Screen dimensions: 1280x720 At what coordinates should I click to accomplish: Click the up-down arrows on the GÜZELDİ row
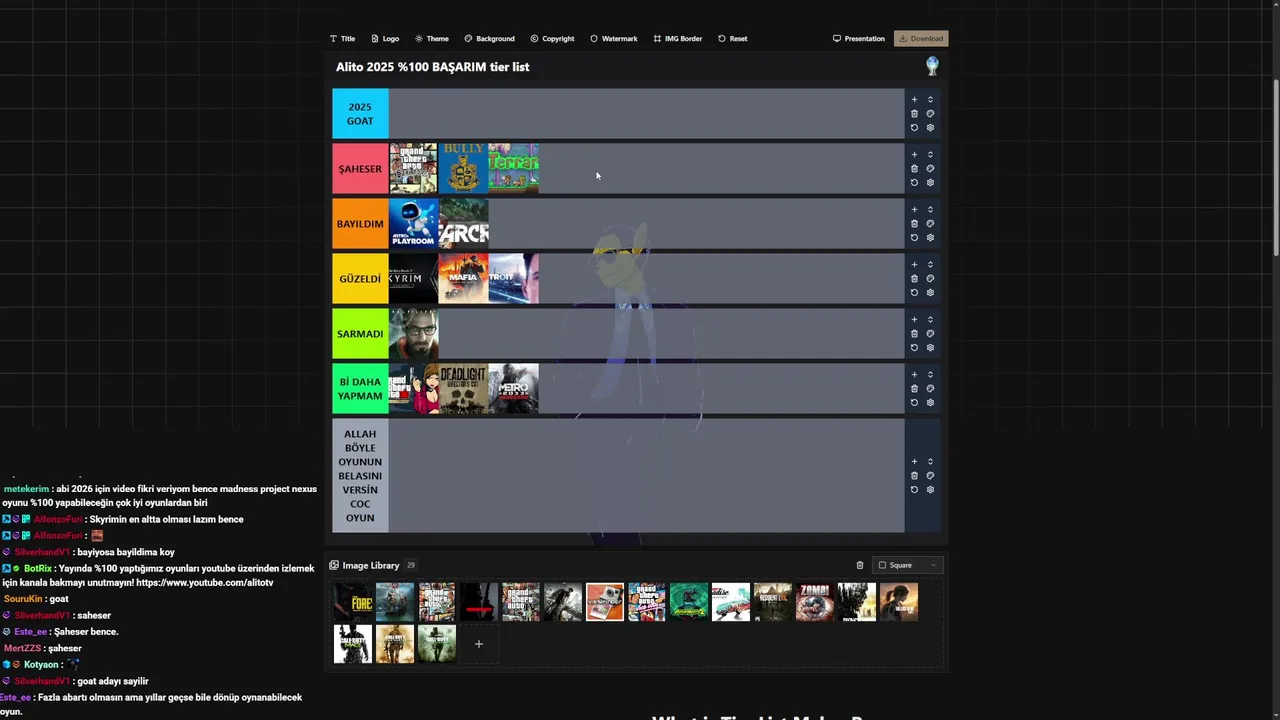point(930,264)
